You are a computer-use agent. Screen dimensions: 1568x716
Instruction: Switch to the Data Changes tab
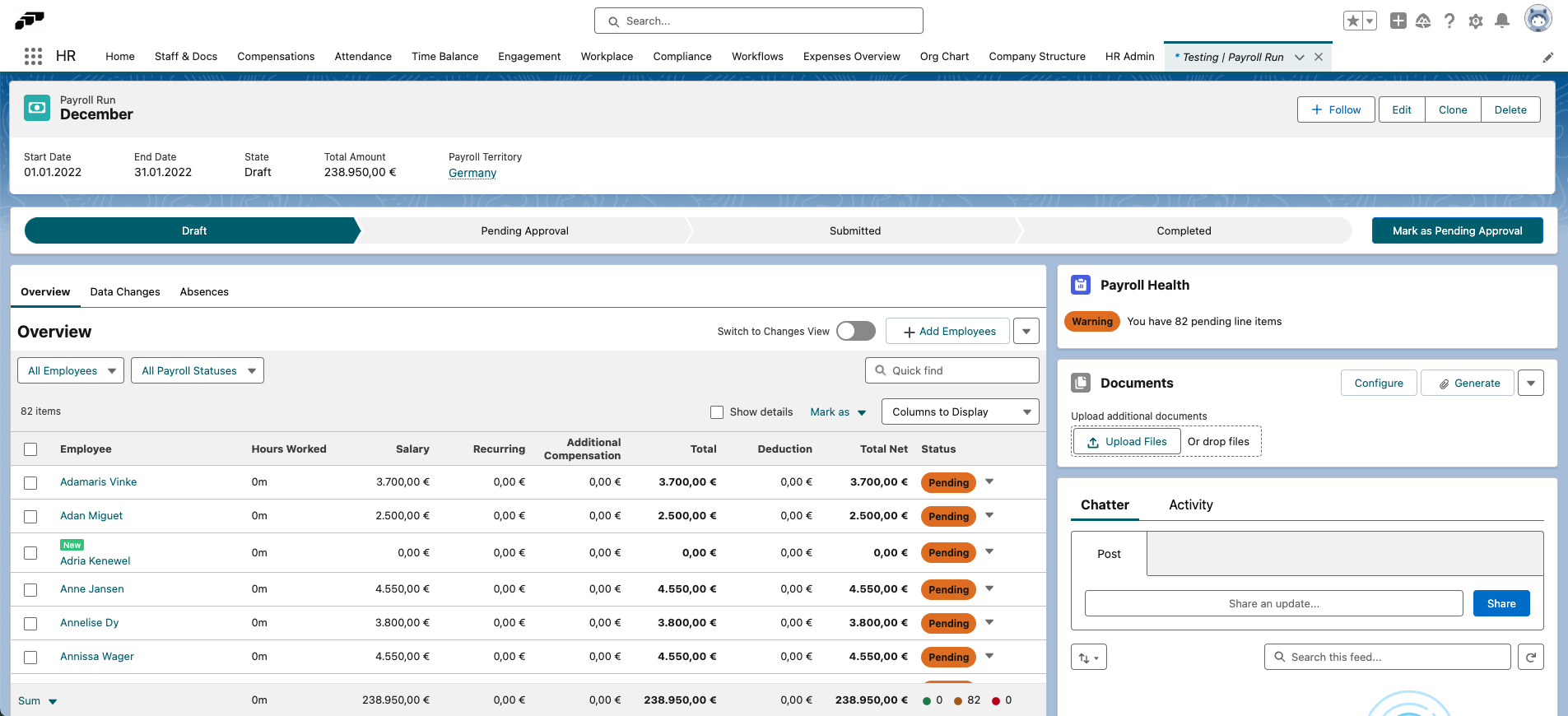tap(125, 292)
